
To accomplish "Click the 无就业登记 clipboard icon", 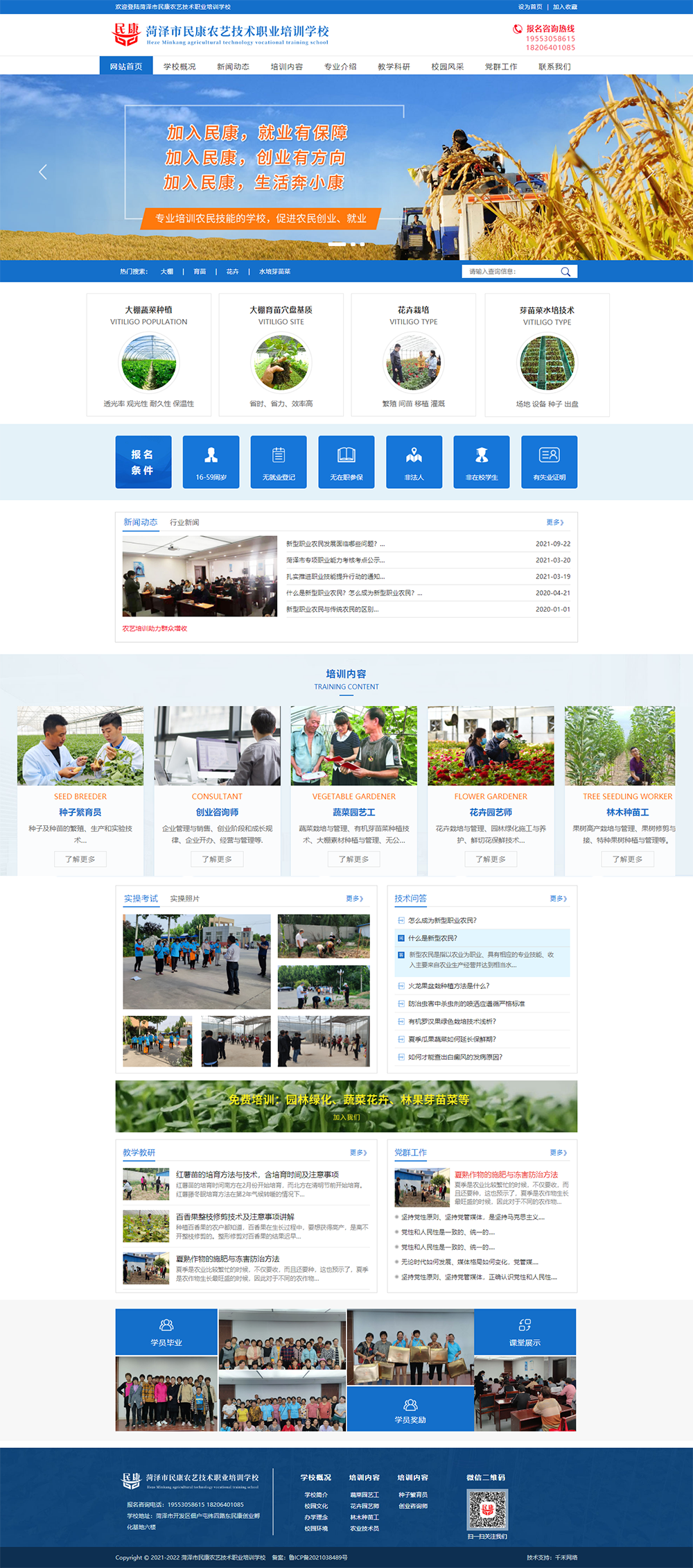I will [279, 455].
